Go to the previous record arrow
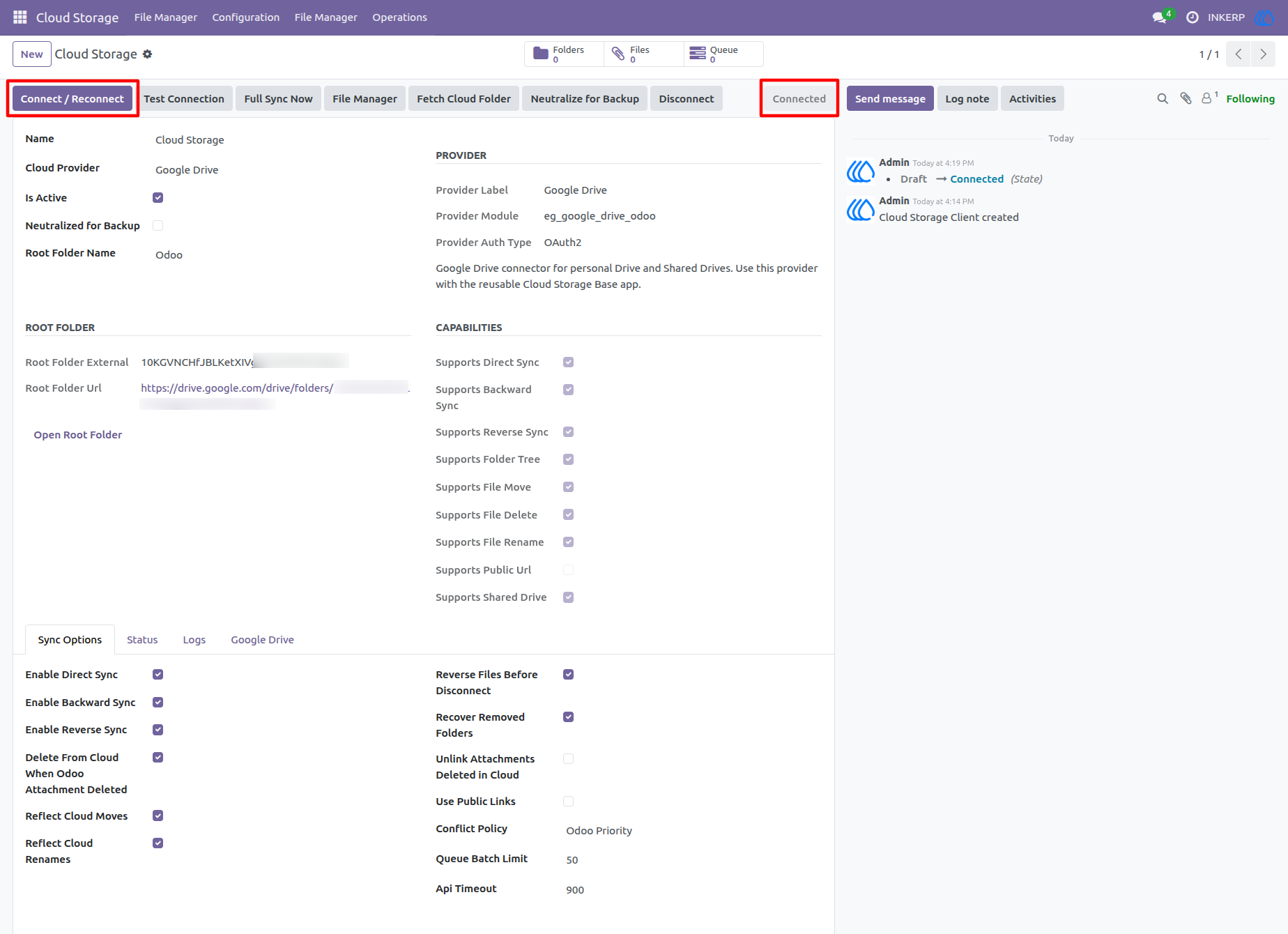The image size is (1288, 934). (1239, 54)
